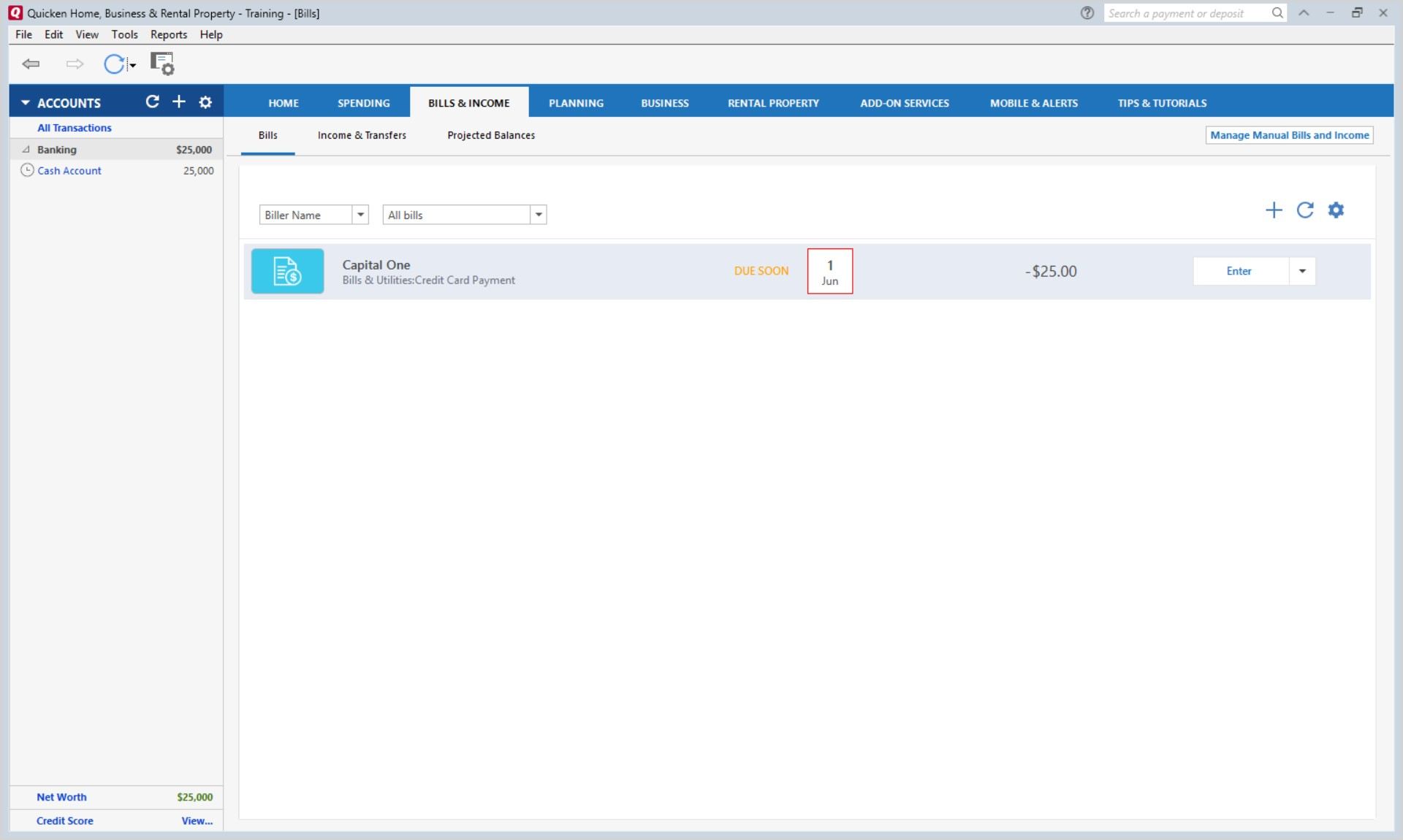Collapse the Banking account group

[x=26, y=150]
